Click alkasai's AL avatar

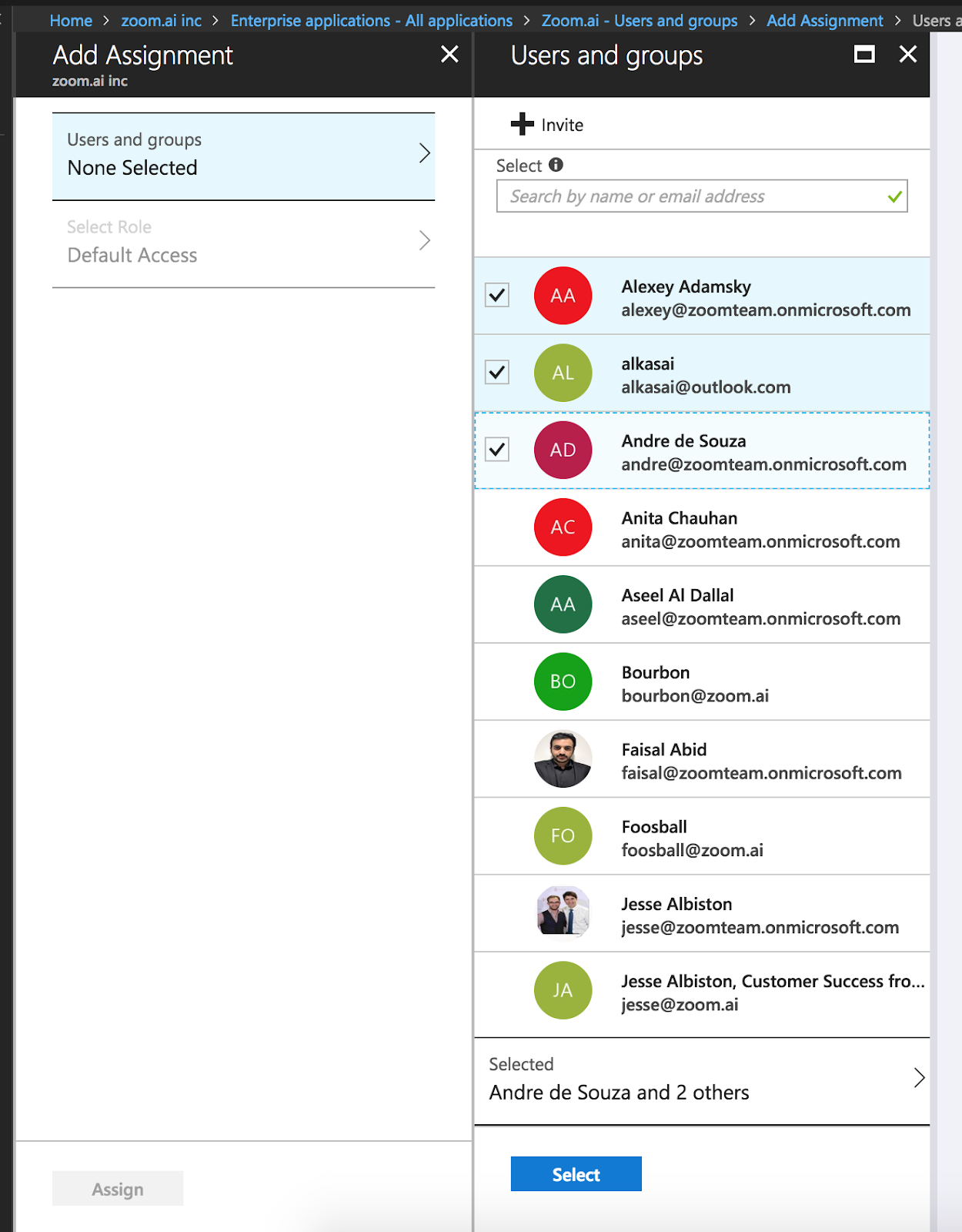(563, 373)
